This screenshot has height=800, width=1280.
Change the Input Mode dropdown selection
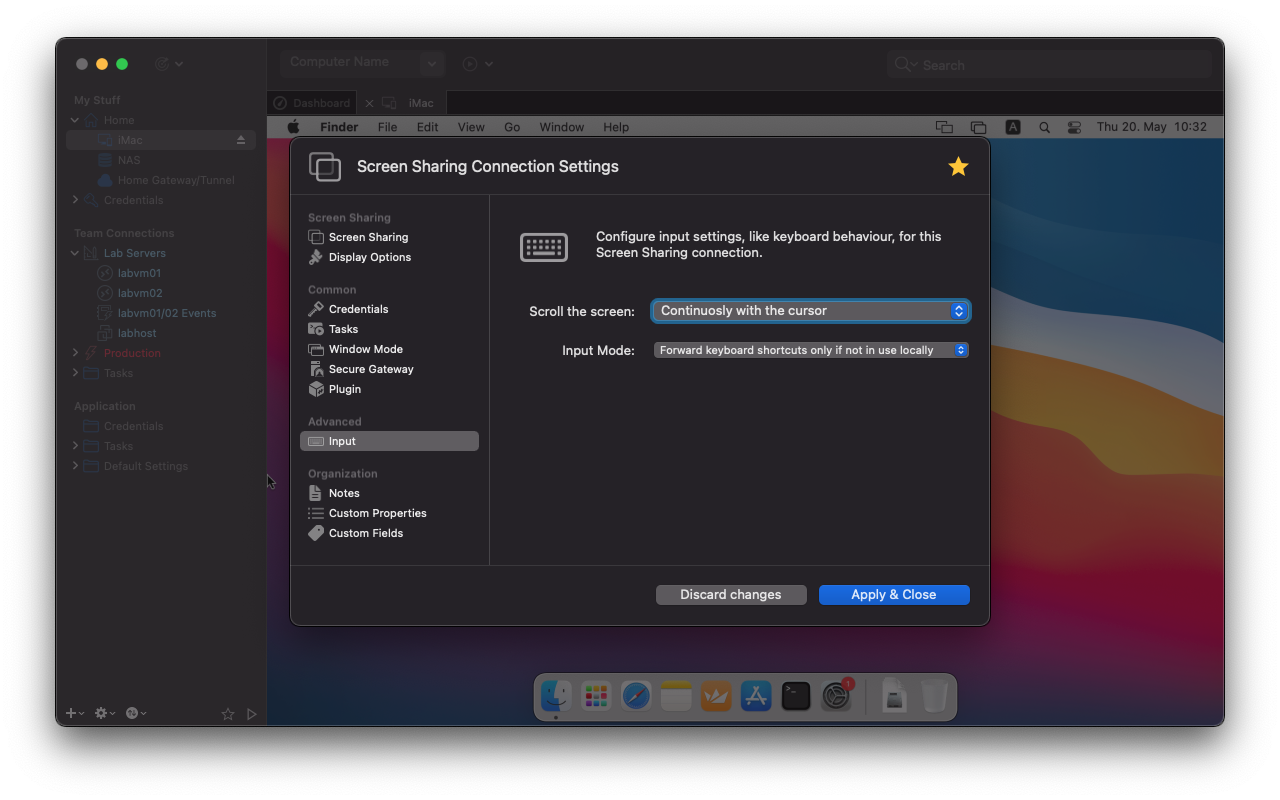pyautogui.click(x=810, y=350)
